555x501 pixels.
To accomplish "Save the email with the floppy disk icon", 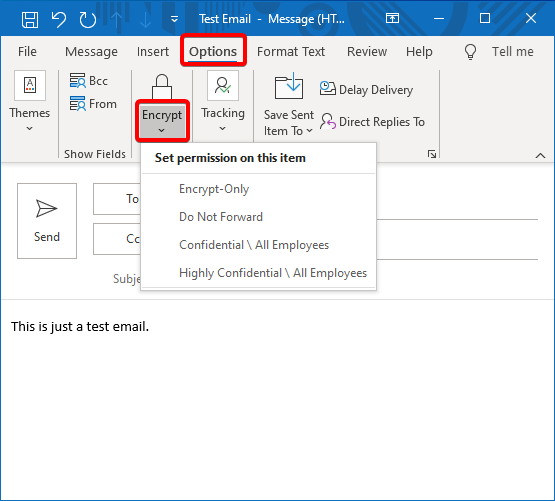I will pos(30,19).
